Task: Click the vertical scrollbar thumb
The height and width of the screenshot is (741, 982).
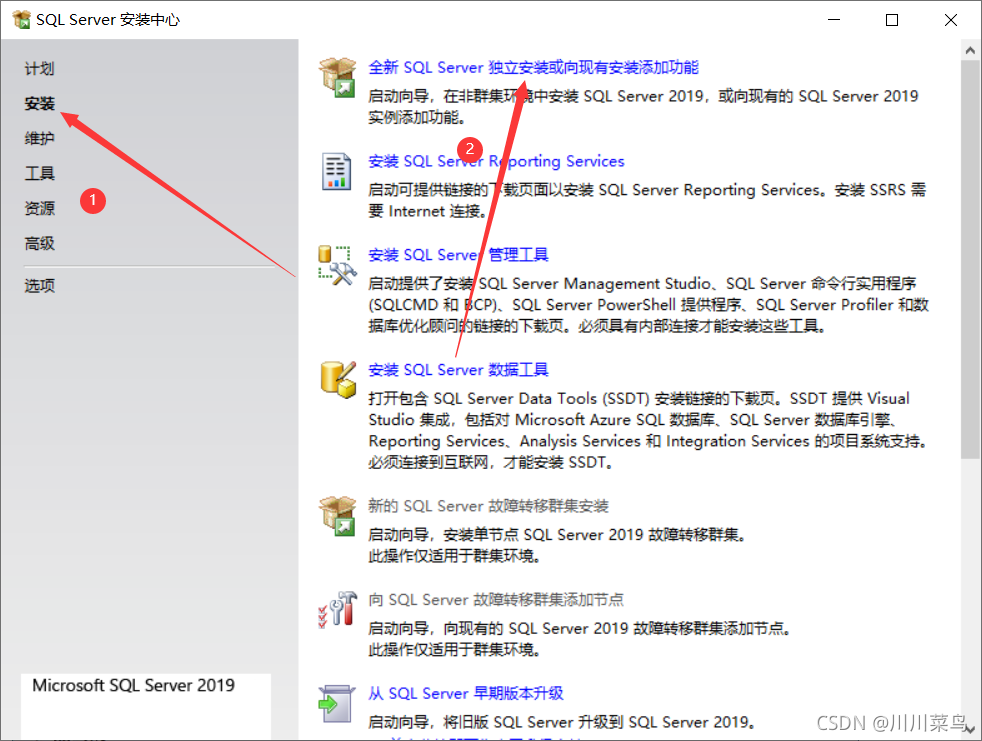Action: pyautogui.click(x=970, y=259)
